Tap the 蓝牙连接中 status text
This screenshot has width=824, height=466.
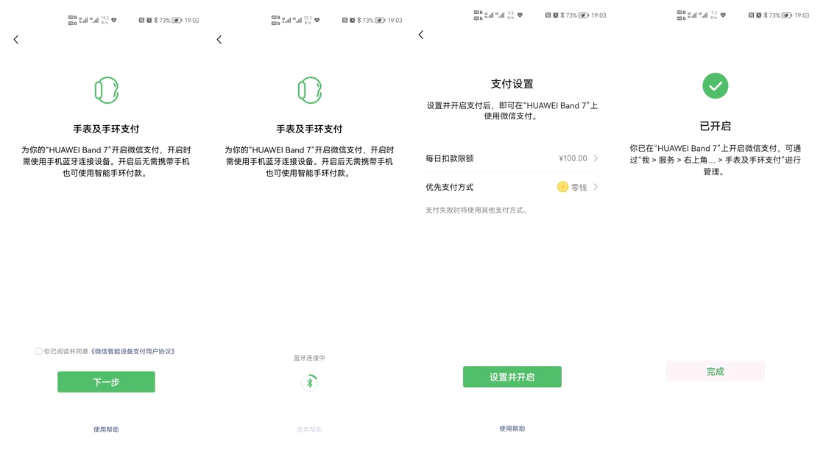pyautogui.click(x=310, y=358)
